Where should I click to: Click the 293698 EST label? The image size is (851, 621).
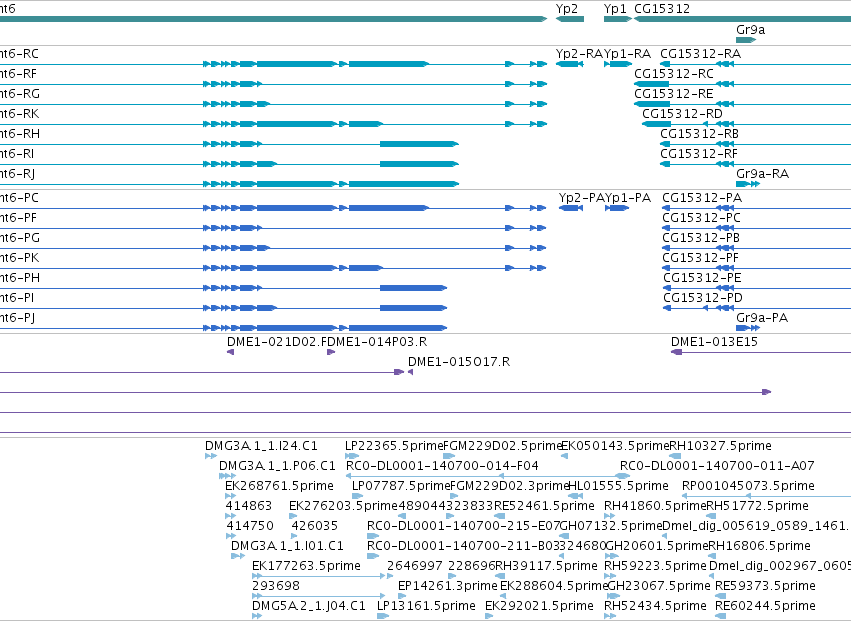coord(276,586)
